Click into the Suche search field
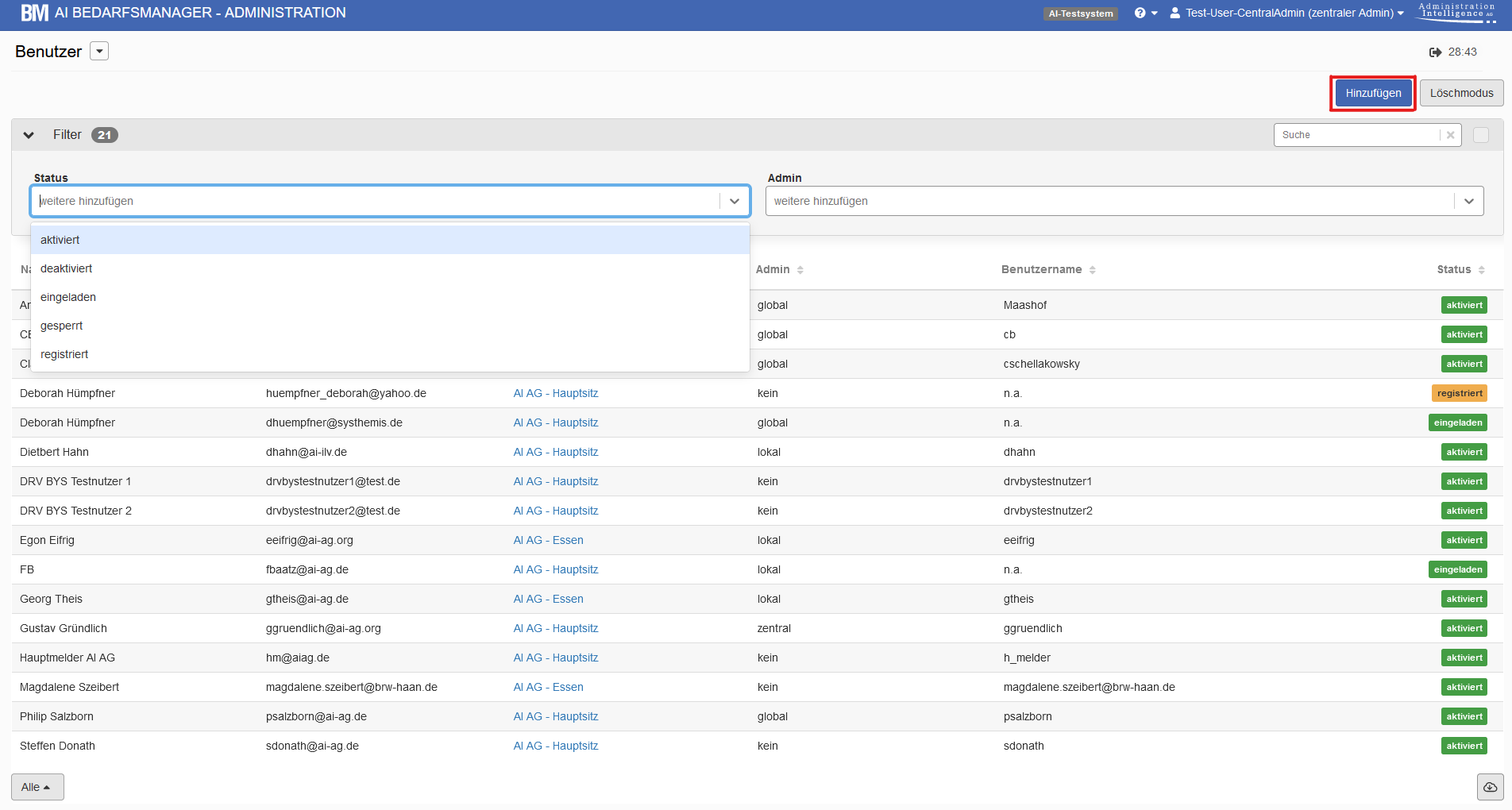1512x810 pixels. (x=1356, y=135)
